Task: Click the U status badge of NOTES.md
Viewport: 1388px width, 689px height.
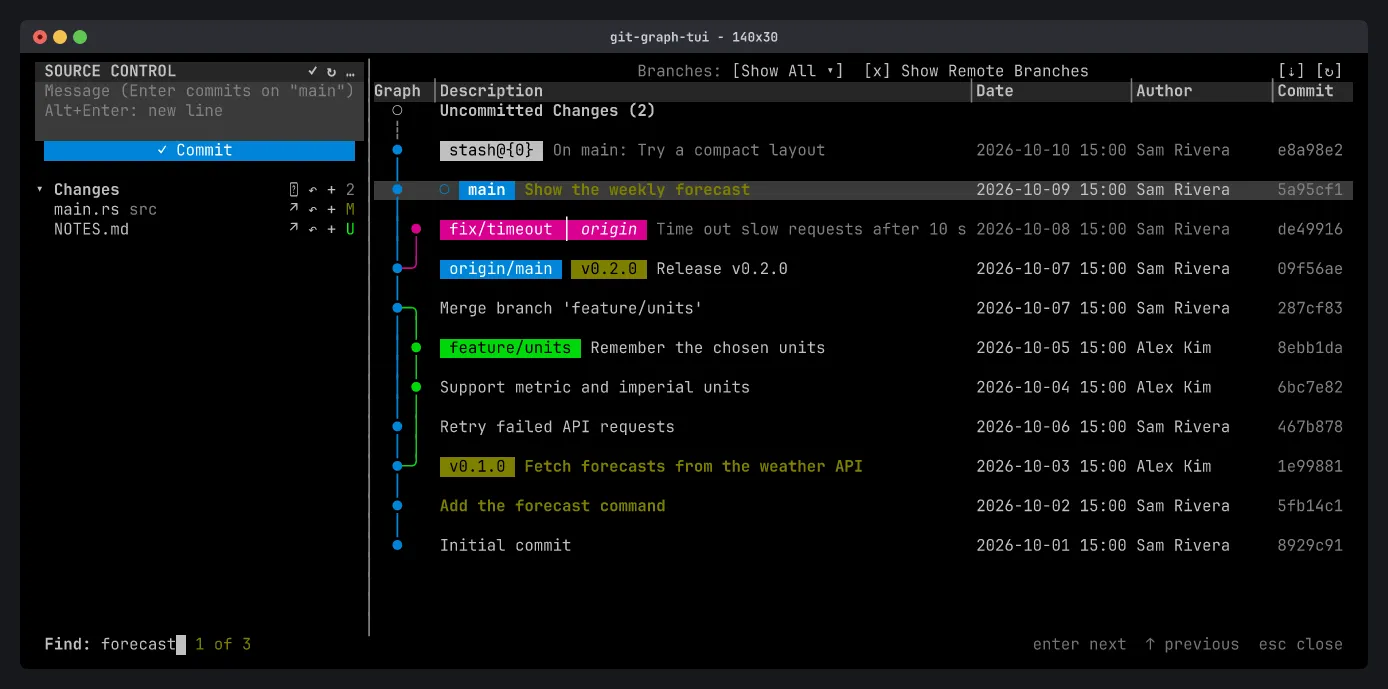Action: tap(350, 229)
